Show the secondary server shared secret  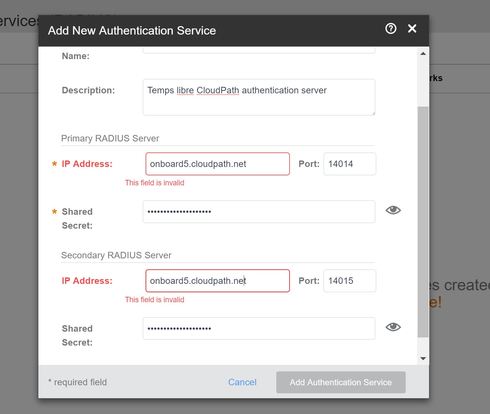pos(393,327)
